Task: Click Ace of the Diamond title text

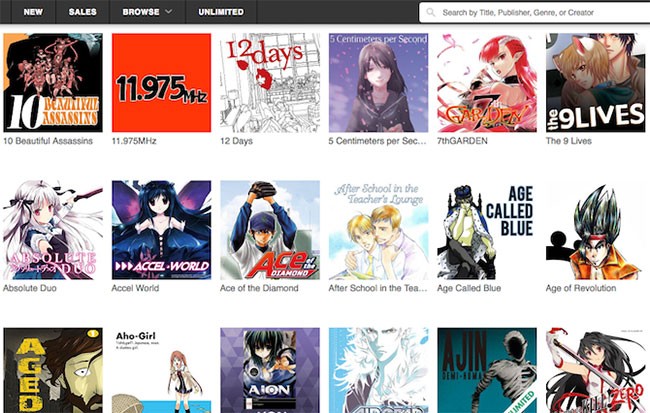Action: click(x=259, y=289)
